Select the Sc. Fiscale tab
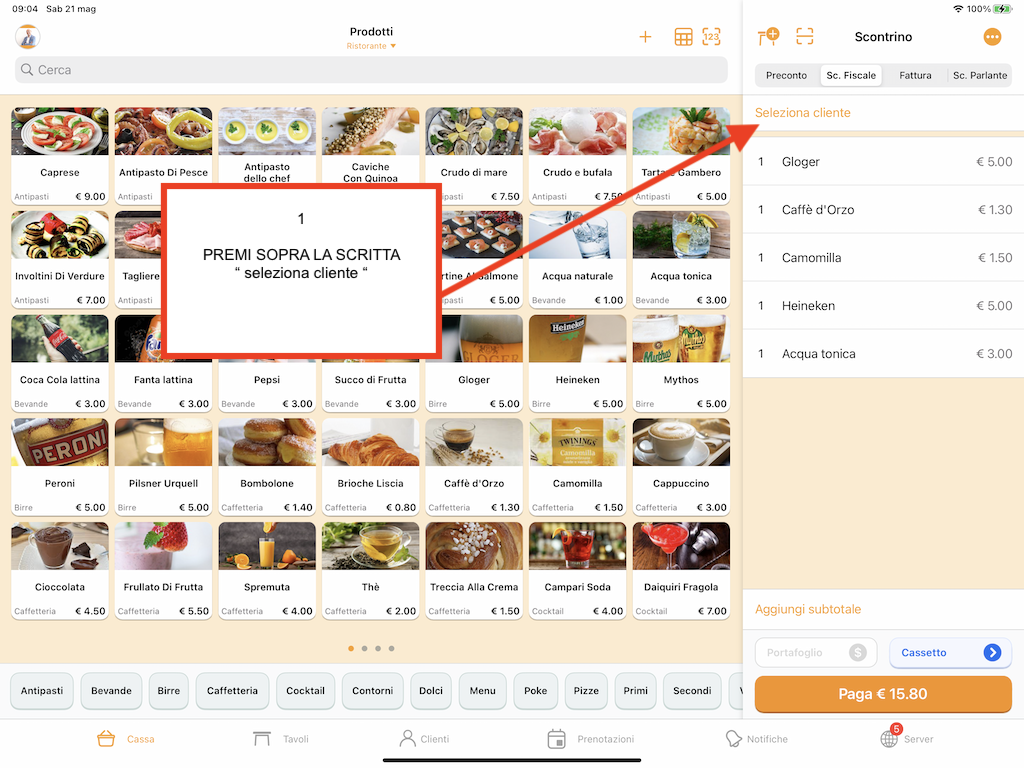Image resolution: width=1024 pixels, height=768 pixels. [x=851, y=75]
